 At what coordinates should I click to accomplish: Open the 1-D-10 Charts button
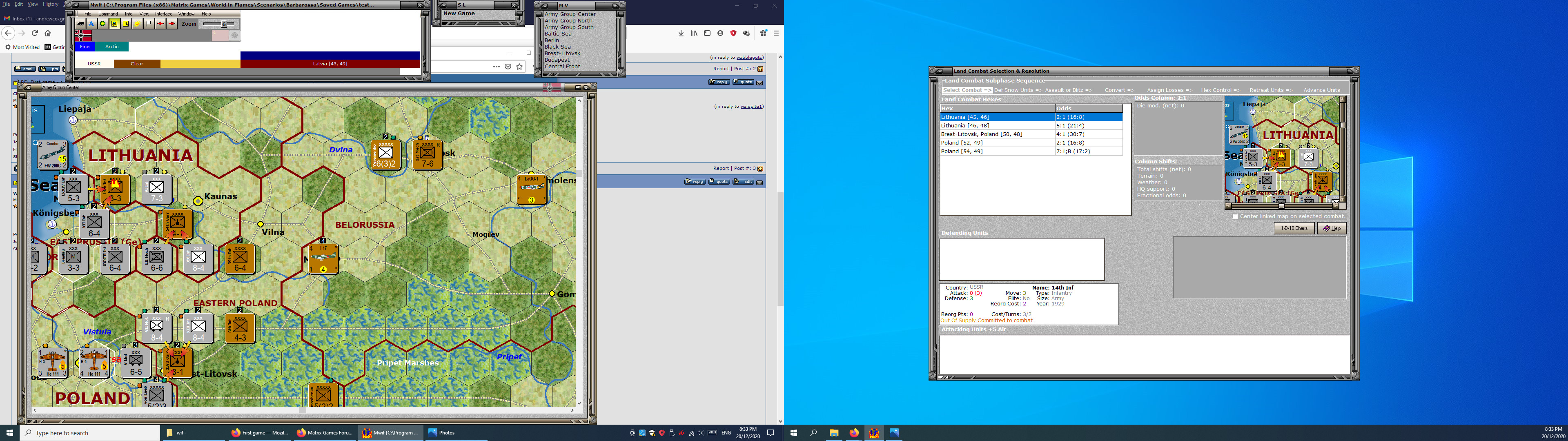click(1294, 228)
